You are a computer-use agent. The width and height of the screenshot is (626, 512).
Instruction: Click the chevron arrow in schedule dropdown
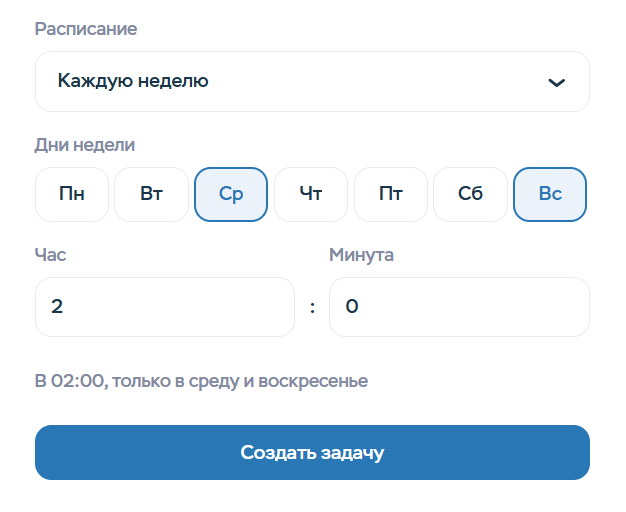click(x=557, y=82)
